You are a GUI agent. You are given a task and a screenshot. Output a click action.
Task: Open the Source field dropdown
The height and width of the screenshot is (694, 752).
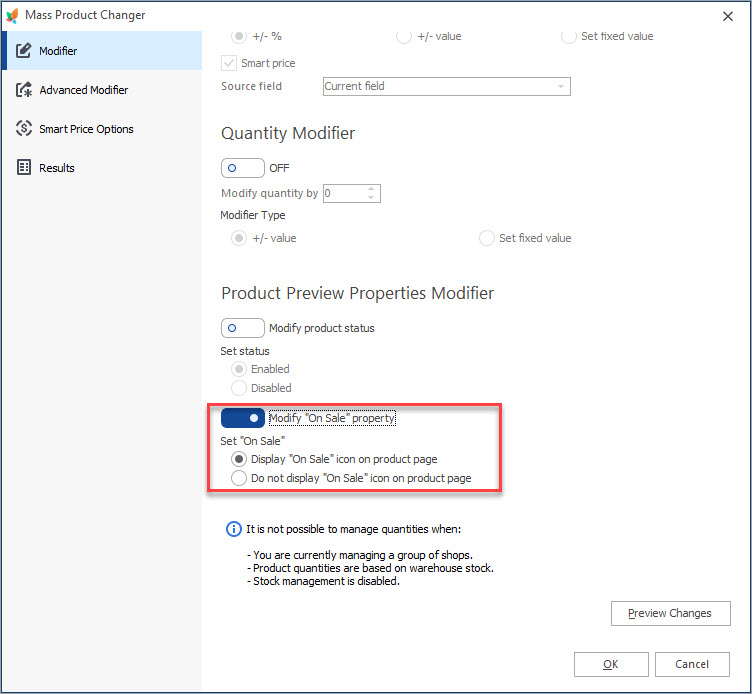[x=560, y=87]
